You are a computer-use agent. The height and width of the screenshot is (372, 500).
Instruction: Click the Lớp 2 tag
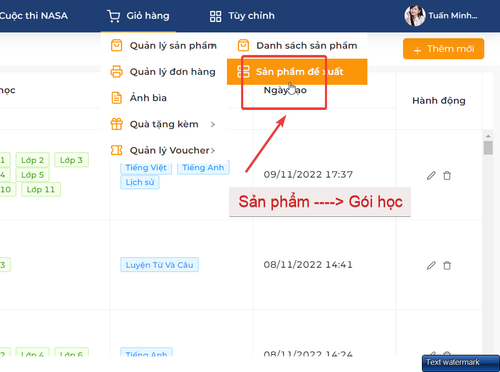coord(32,160)
